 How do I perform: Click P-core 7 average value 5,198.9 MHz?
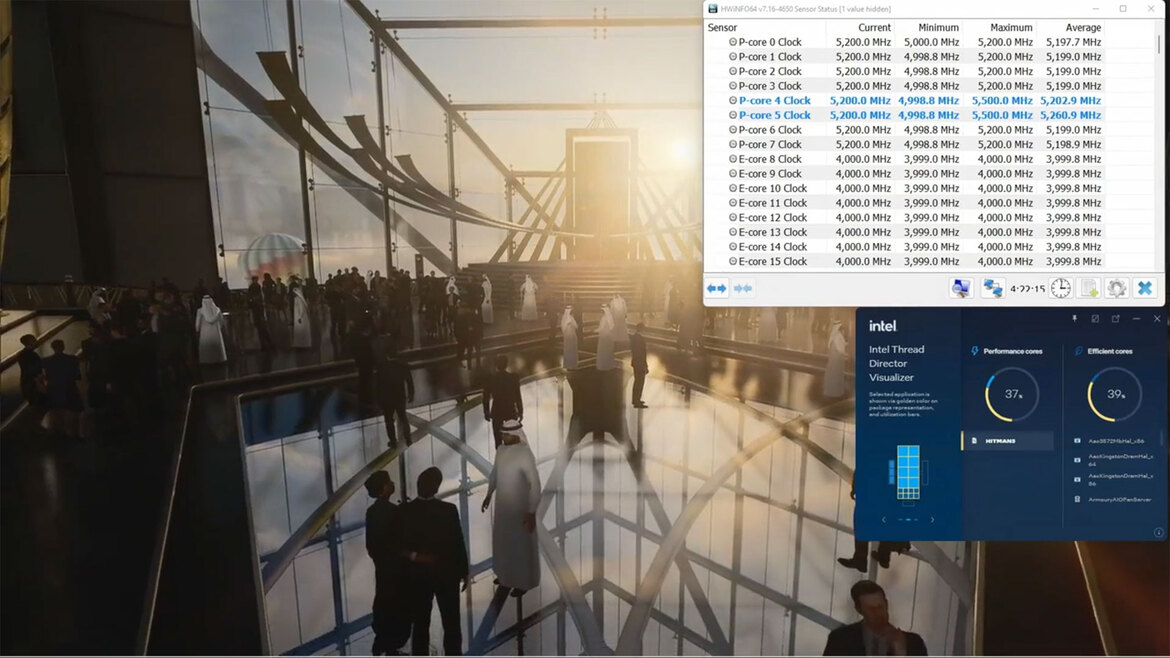point(1073,144)
